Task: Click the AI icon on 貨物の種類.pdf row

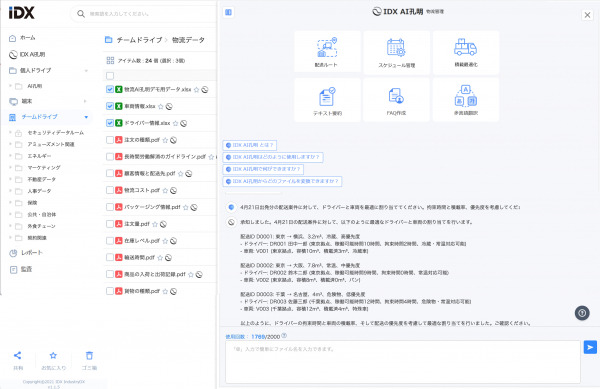Action: pyautogui.click(x=173, y=291)
